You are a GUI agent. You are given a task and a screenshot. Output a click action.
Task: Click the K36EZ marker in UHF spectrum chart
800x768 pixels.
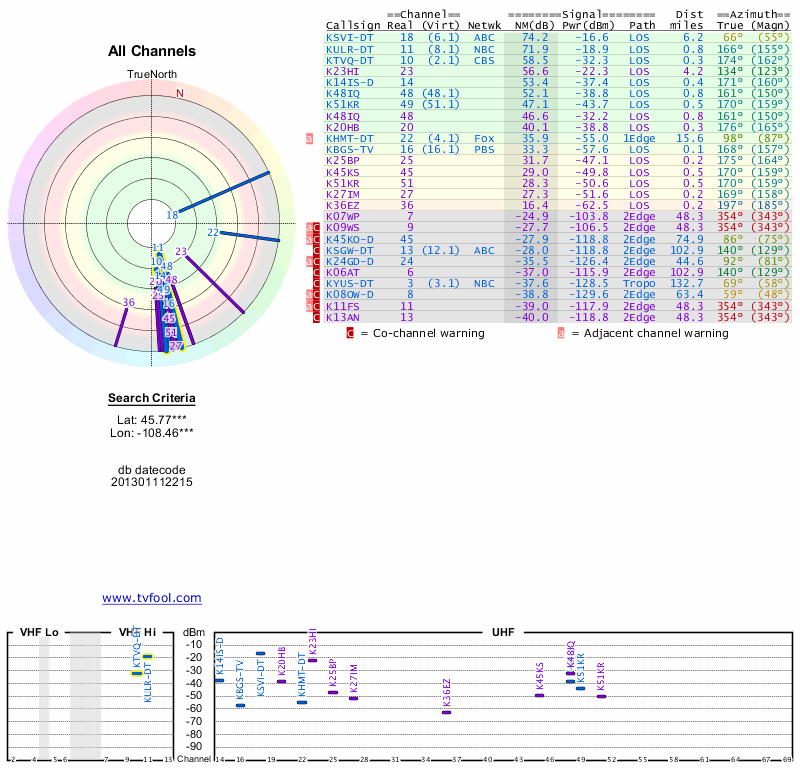tap(446, 712)
